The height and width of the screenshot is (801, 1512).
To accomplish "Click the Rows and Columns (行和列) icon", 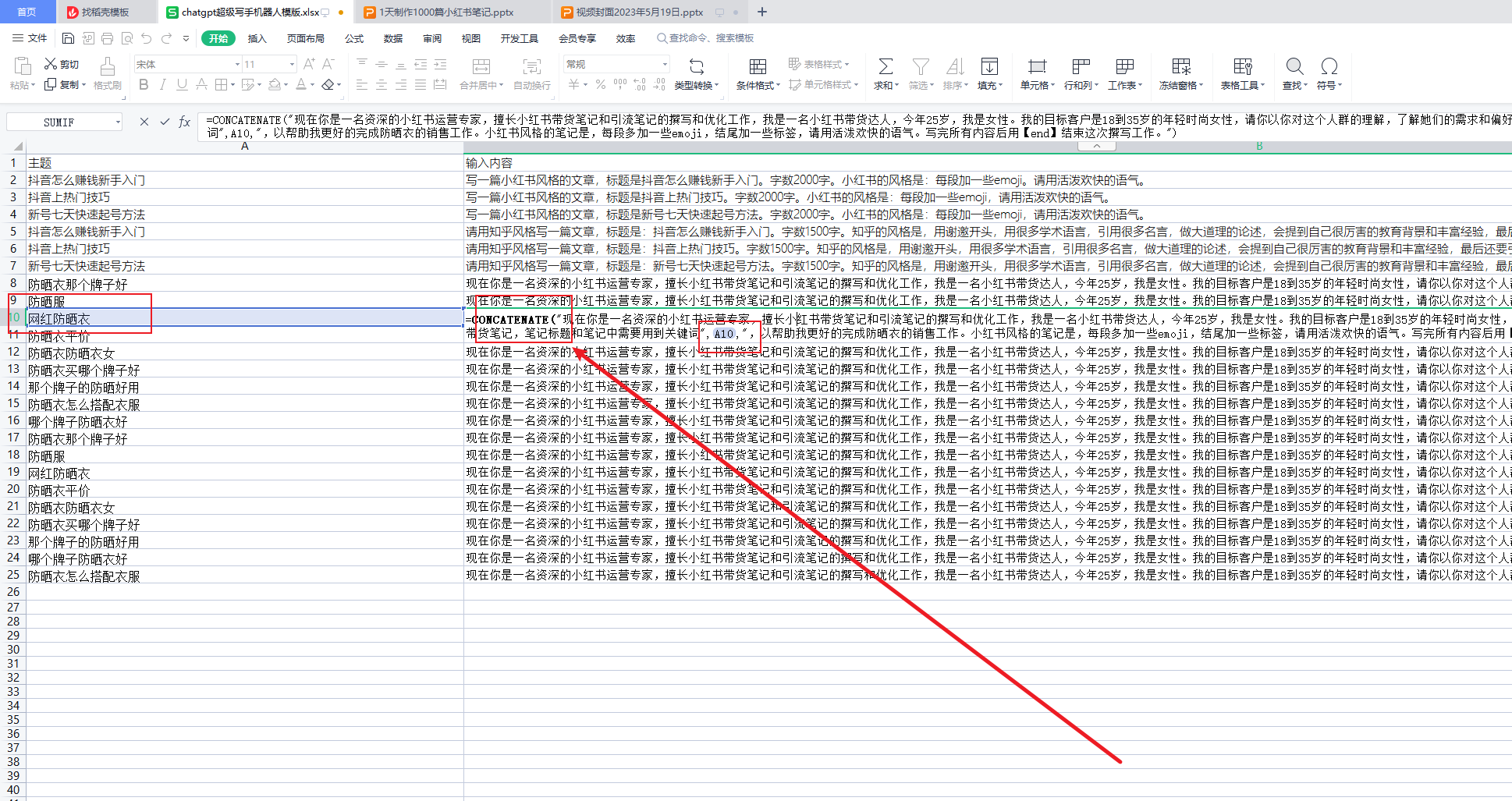I will [x=1081, y=67].
